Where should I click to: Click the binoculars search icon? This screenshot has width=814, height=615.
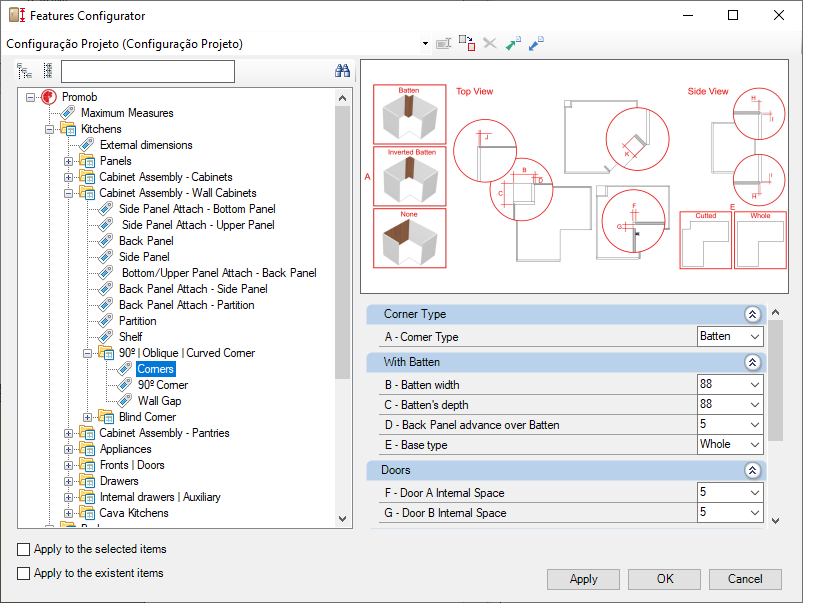(342, 71)
